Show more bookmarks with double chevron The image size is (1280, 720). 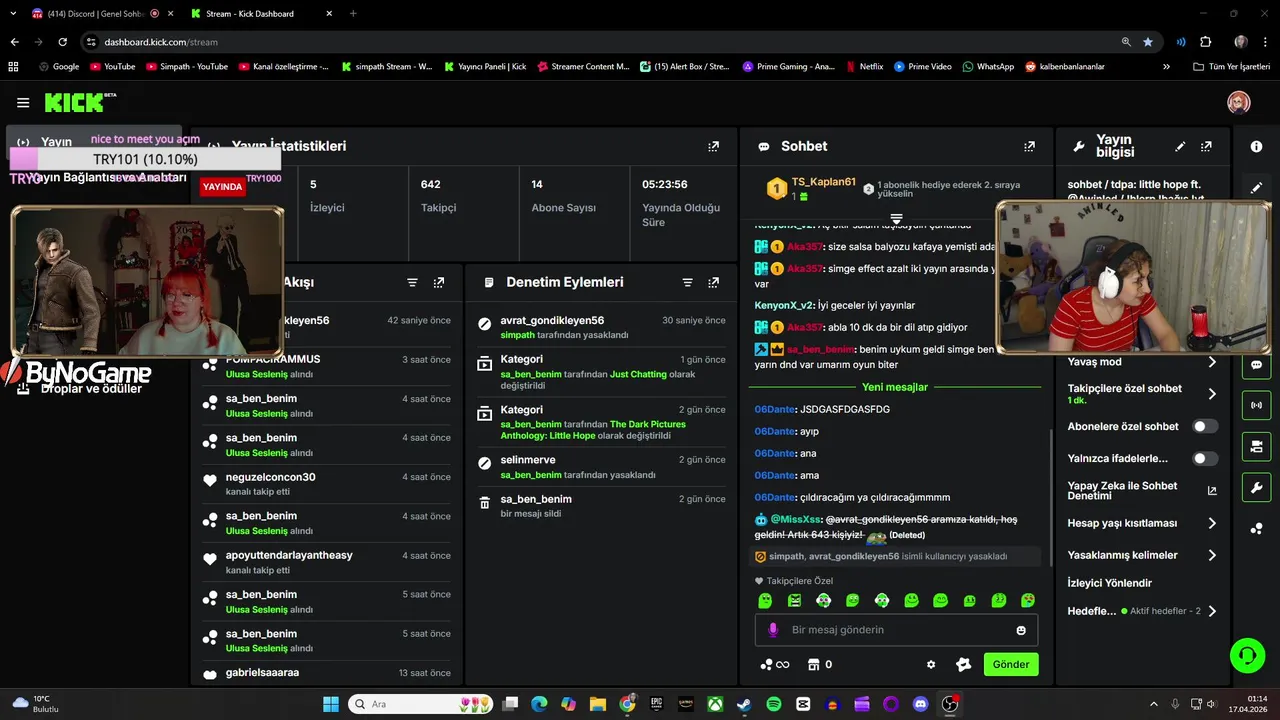point(1166,66)
